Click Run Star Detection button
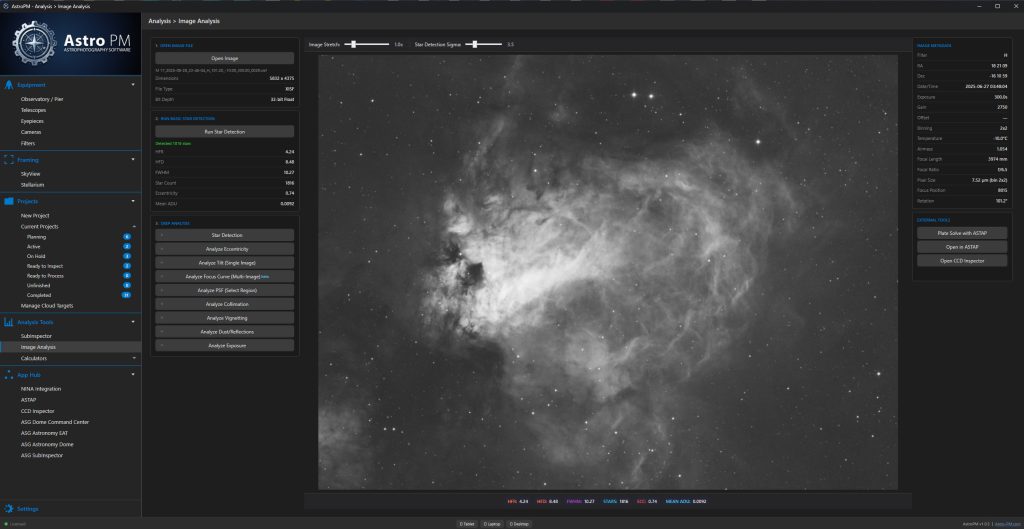The height and width of the screenshot is (529, 1024). click(x=225, y=132)
